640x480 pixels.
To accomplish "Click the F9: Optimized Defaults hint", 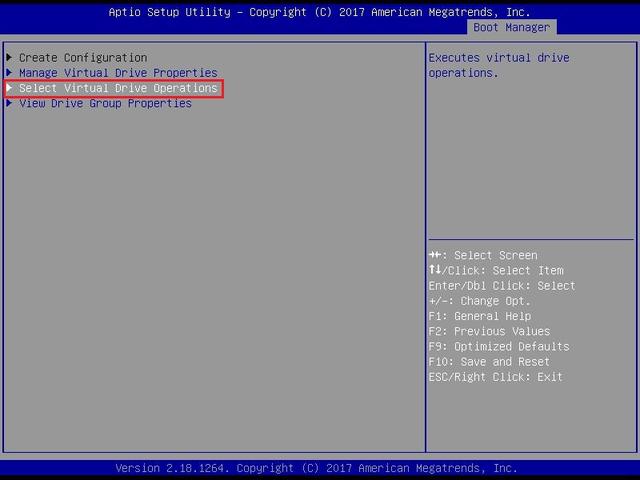I will 498,346.
